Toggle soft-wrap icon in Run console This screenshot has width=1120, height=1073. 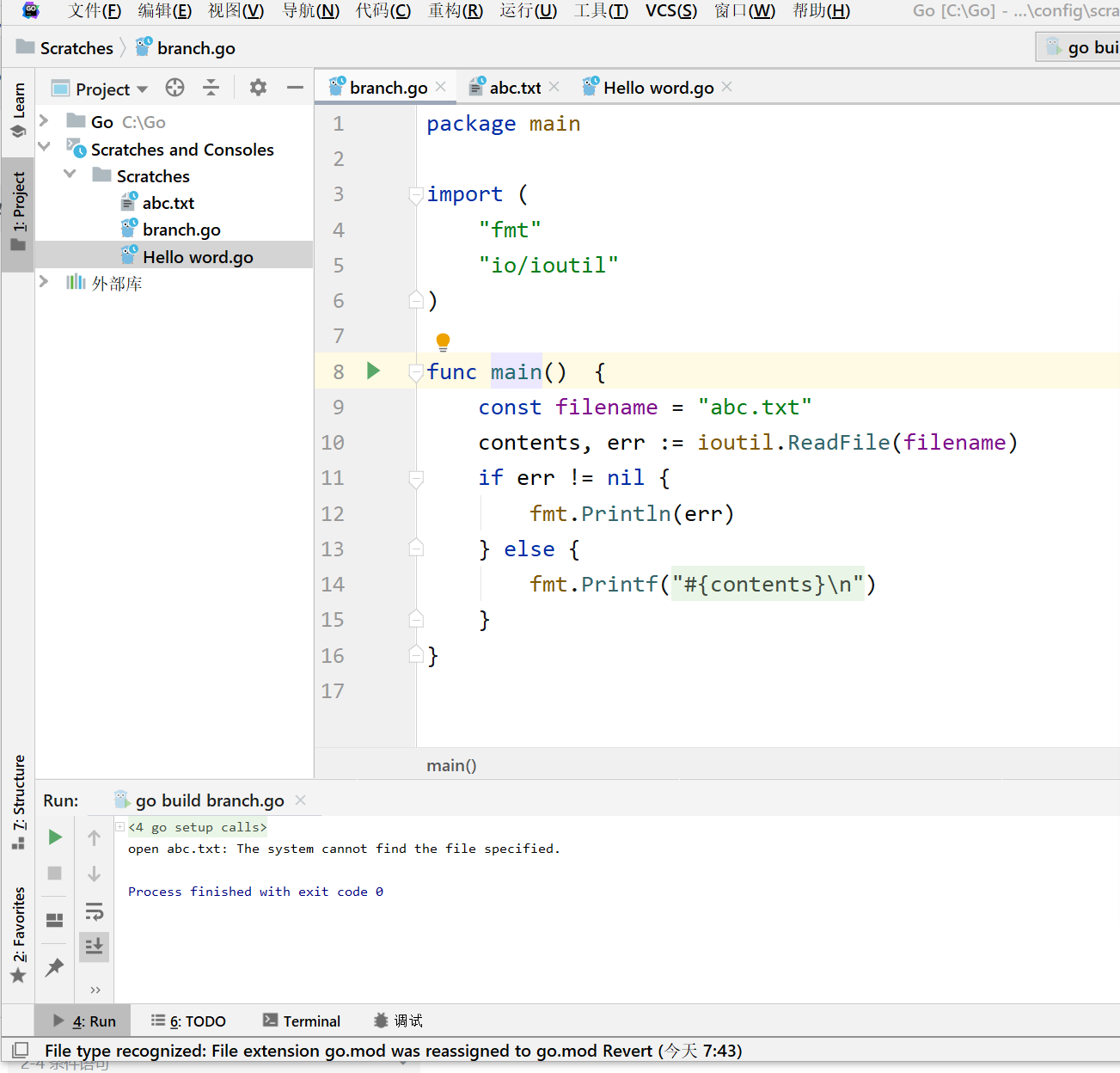tap(94, 911)
